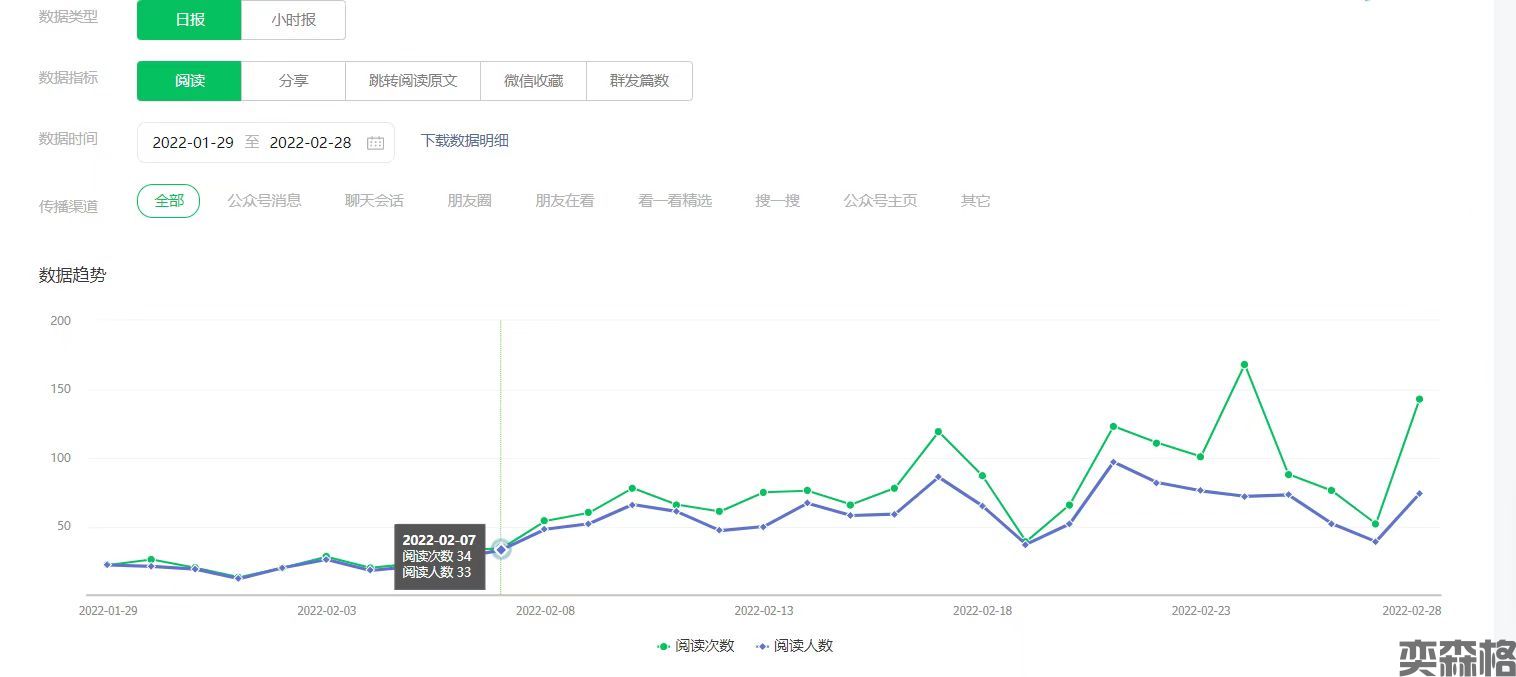Image resolution: width=1516 pixels, height=677 pixels.
Task: Select 日报 data type
Action: point(189,20)
